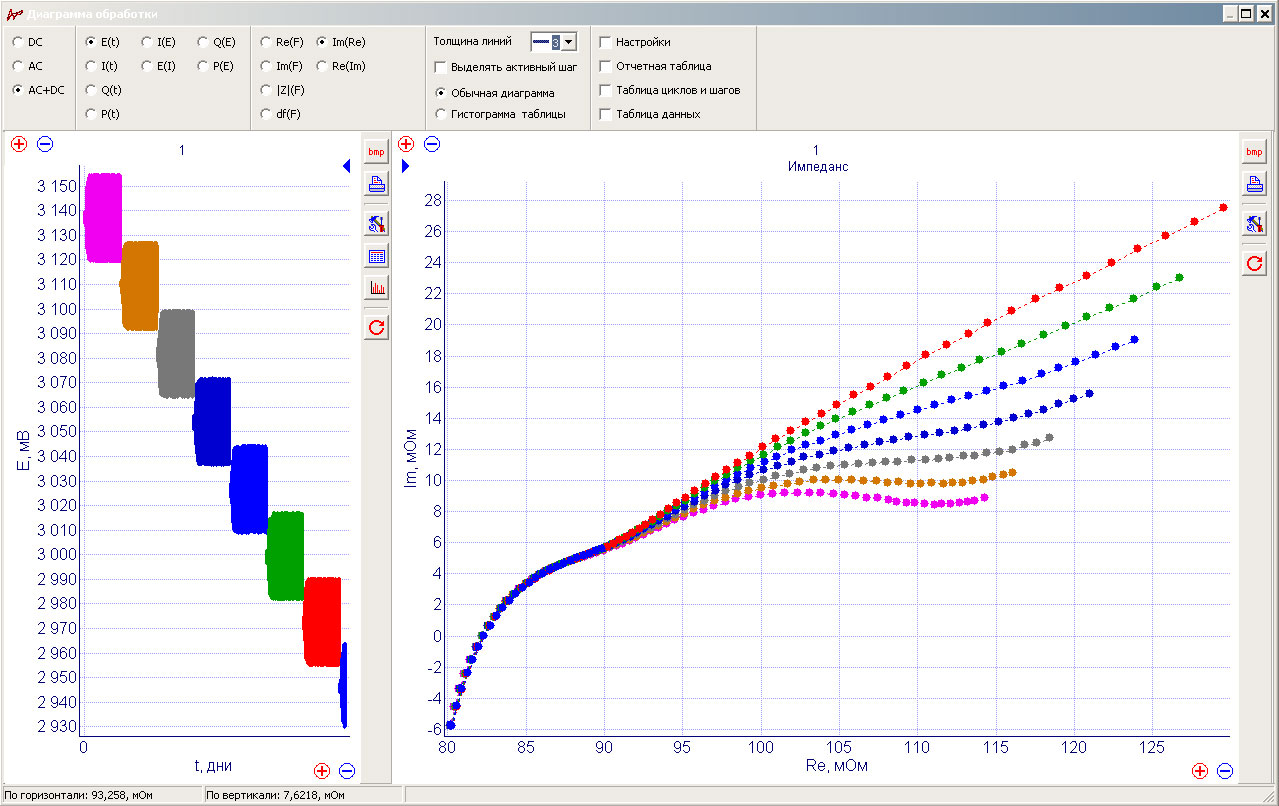This screenshot has width=1279, height=806.
Task: Click the left chart's histogram bars icon
Action: pos(376,288)
